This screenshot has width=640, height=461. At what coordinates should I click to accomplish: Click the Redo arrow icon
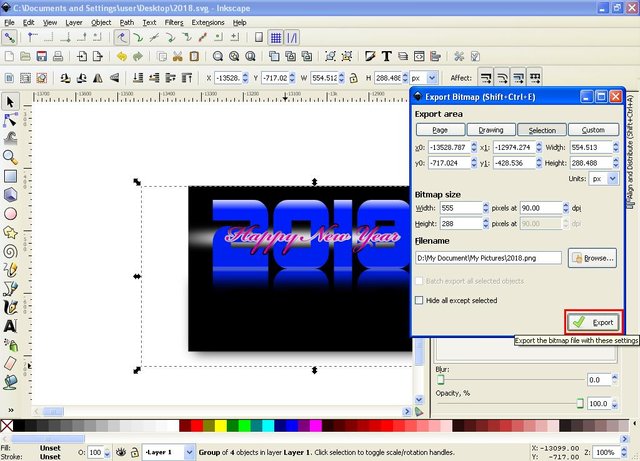[x=138, y=56]
